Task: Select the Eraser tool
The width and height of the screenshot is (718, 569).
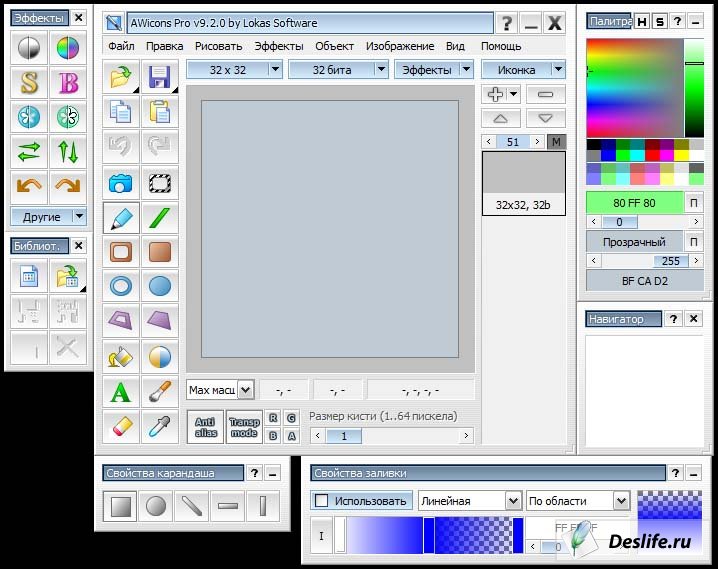Action: click(121, 427)
